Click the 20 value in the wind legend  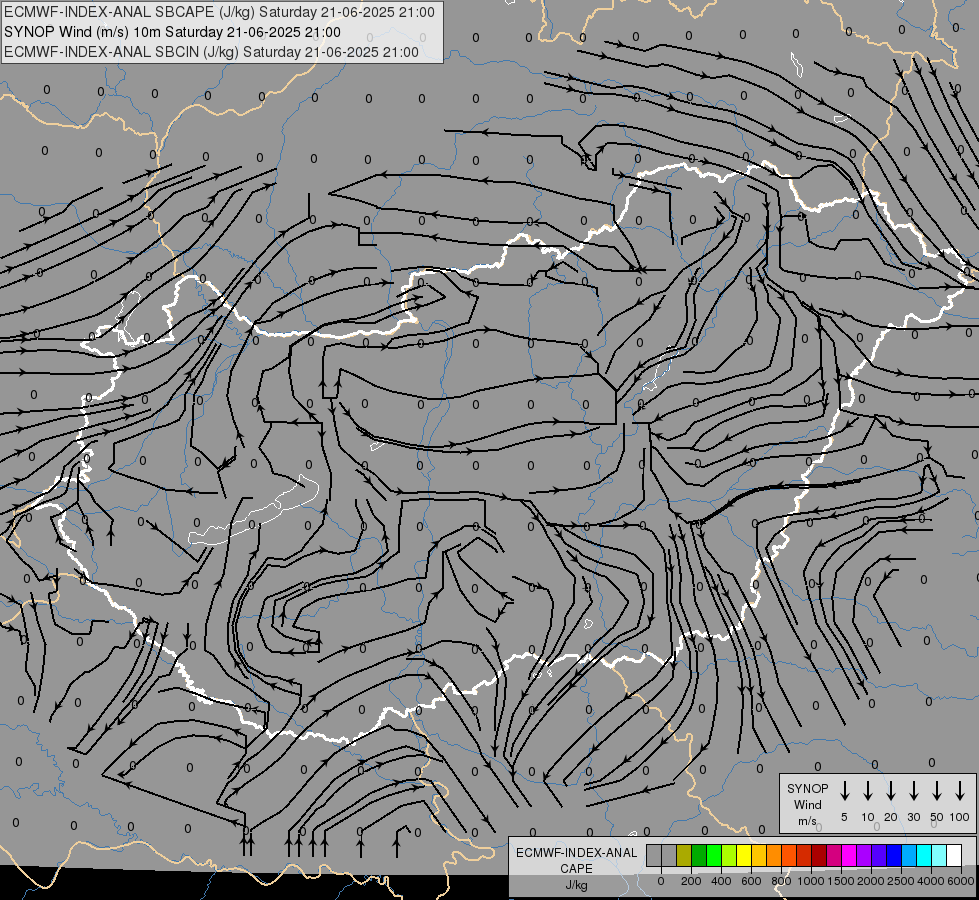pos(891,817)
